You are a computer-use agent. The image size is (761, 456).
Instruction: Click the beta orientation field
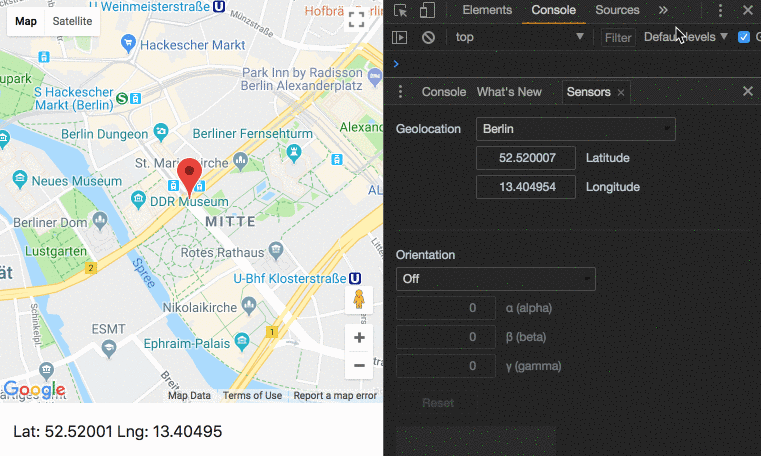coord(446,337)
